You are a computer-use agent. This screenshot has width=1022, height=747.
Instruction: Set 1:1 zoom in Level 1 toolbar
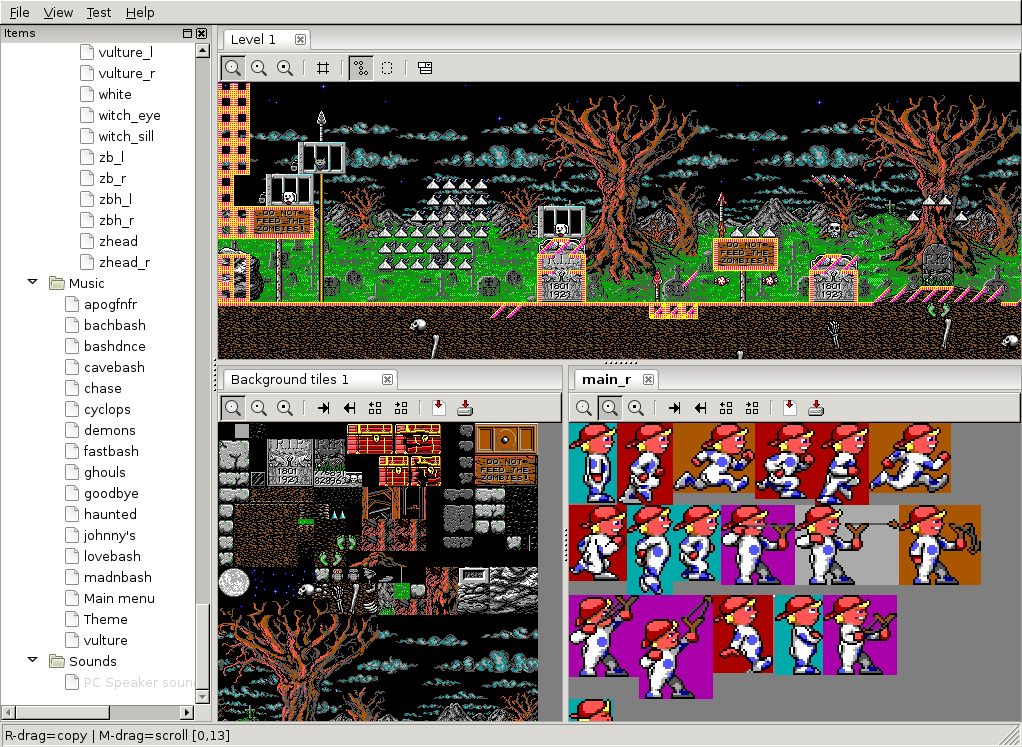coord(233,68)
